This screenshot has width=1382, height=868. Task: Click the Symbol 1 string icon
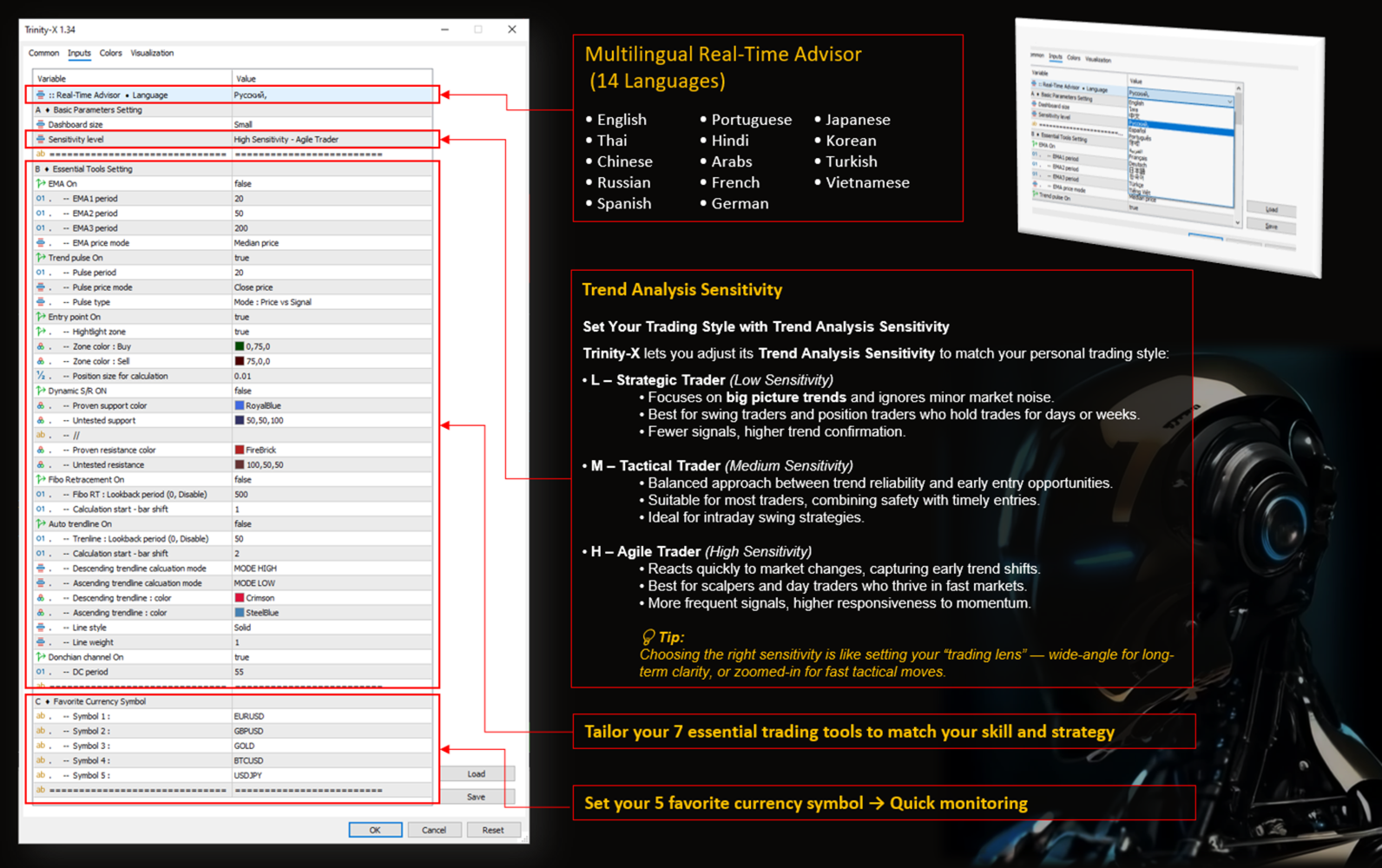tap(41, 716)
